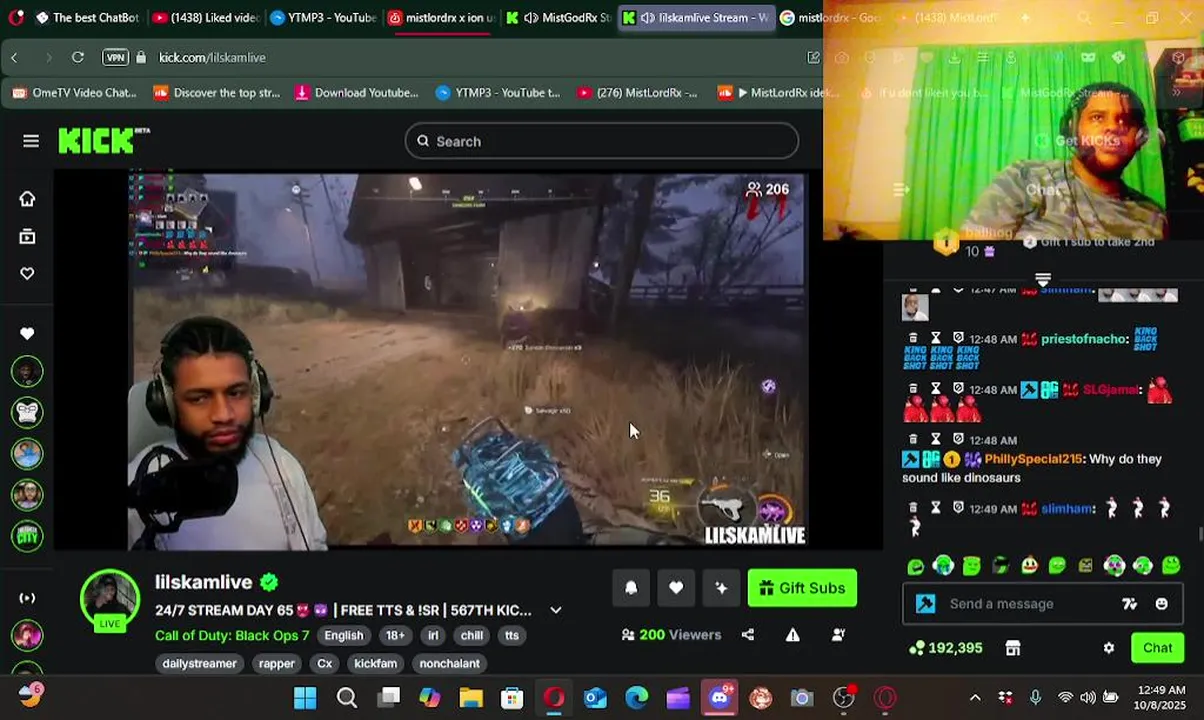Open File Explorer from taskbar
1204x720 pixels.
471,698
